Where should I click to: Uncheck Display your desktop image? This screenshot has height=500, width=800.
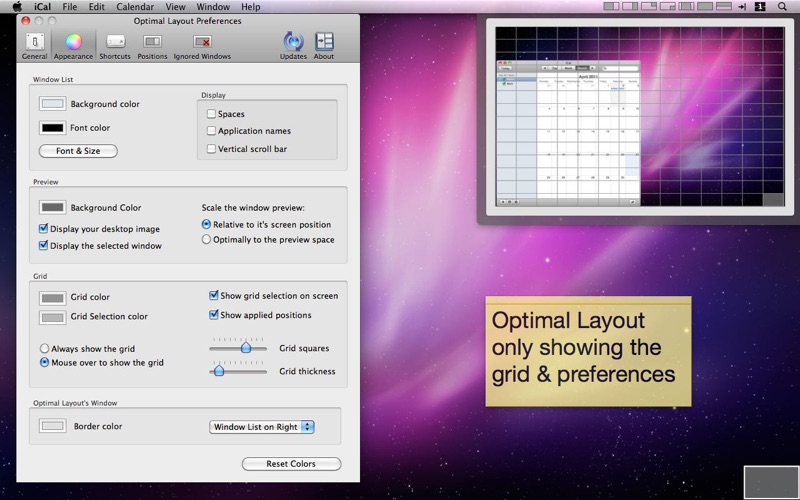click(44, 229)
